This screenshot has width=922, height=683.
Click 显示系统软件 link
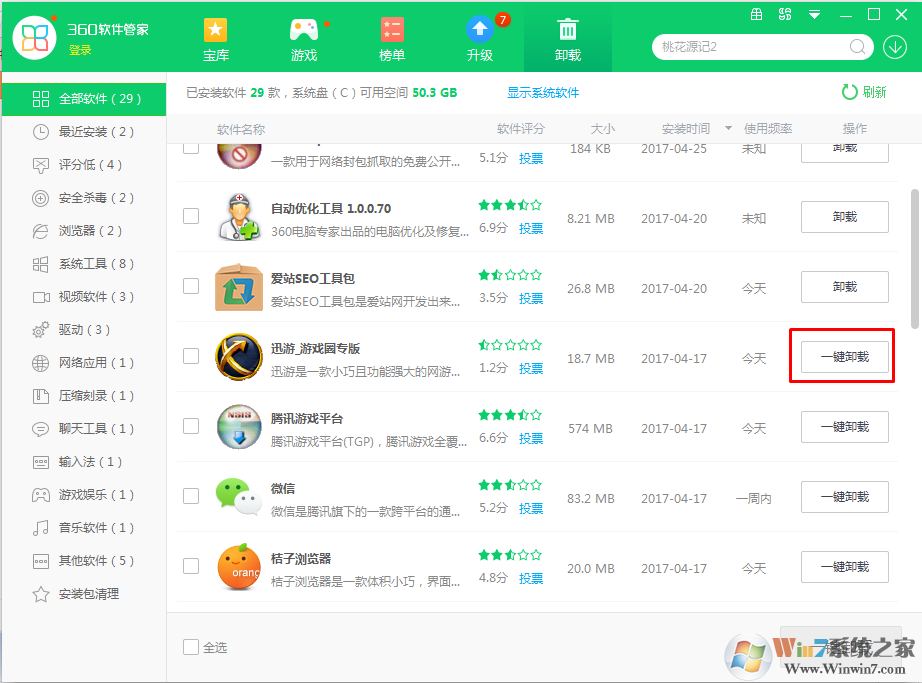click(543, 92)
